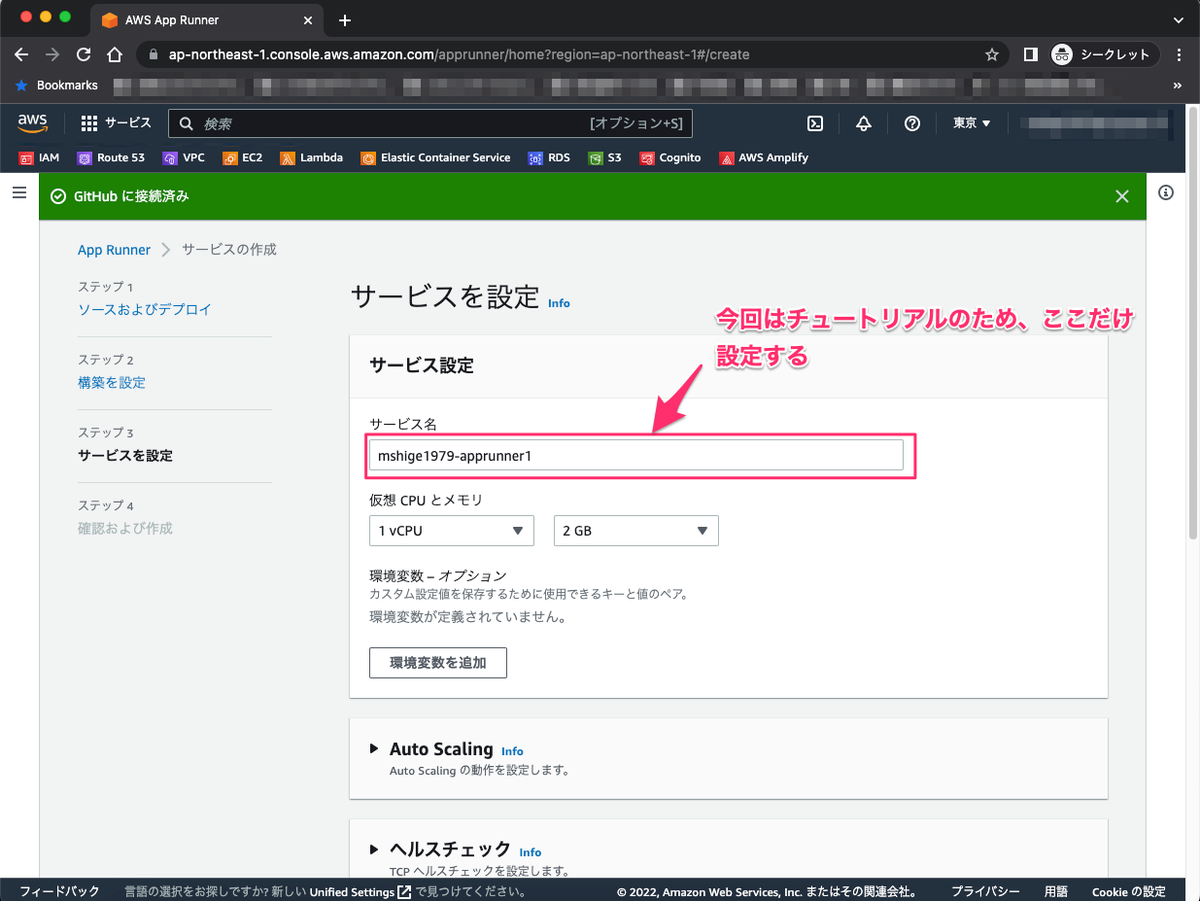Open Info link beside the page title
This screenshot has width=1200, height=901.
[x=559, y=303]
